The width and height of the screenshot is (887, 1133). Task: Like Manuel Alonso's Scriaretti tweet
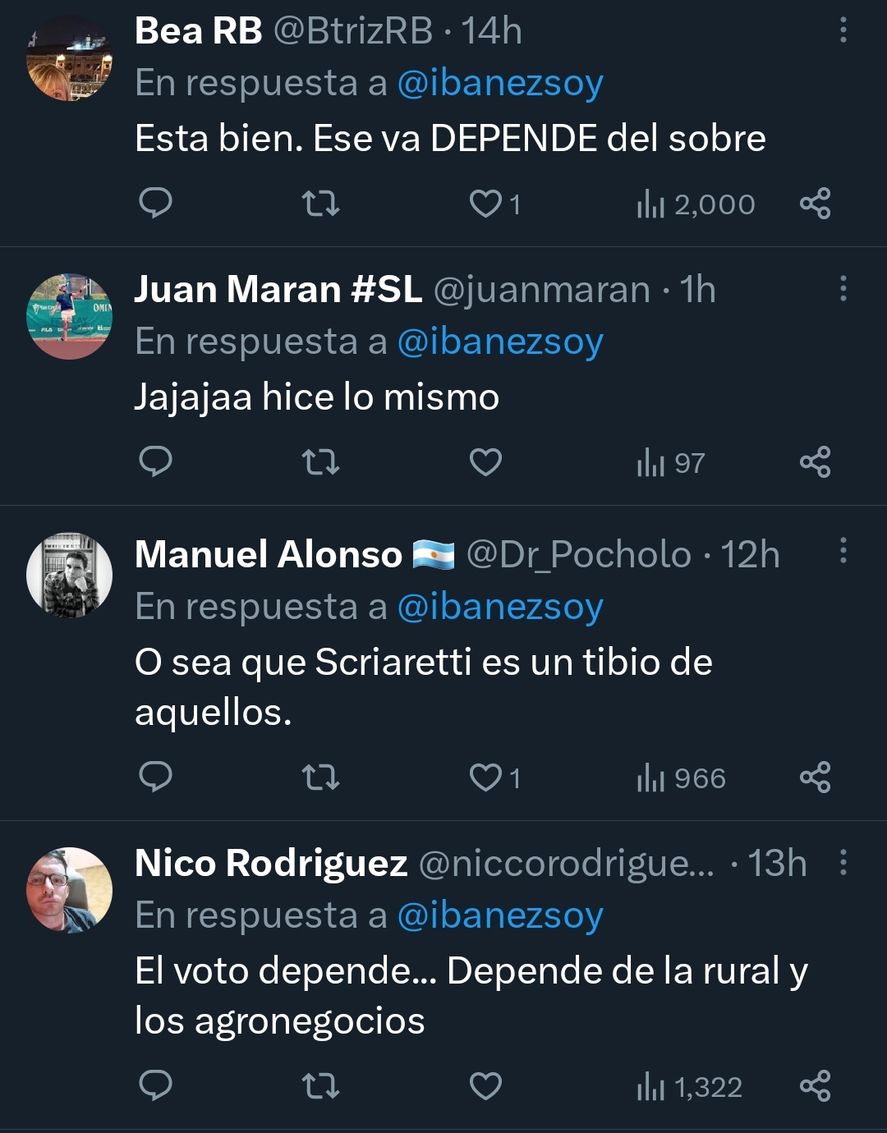click(486, 778)
